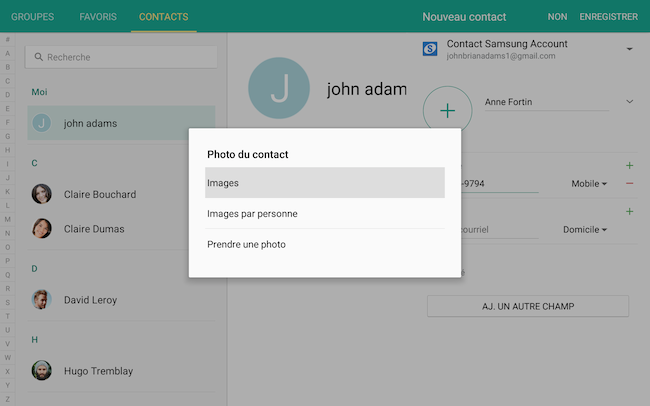This screenshot has width=650, height=406.
Task: Click the Samsung Account icon
Action: click(x=430, y=49)
